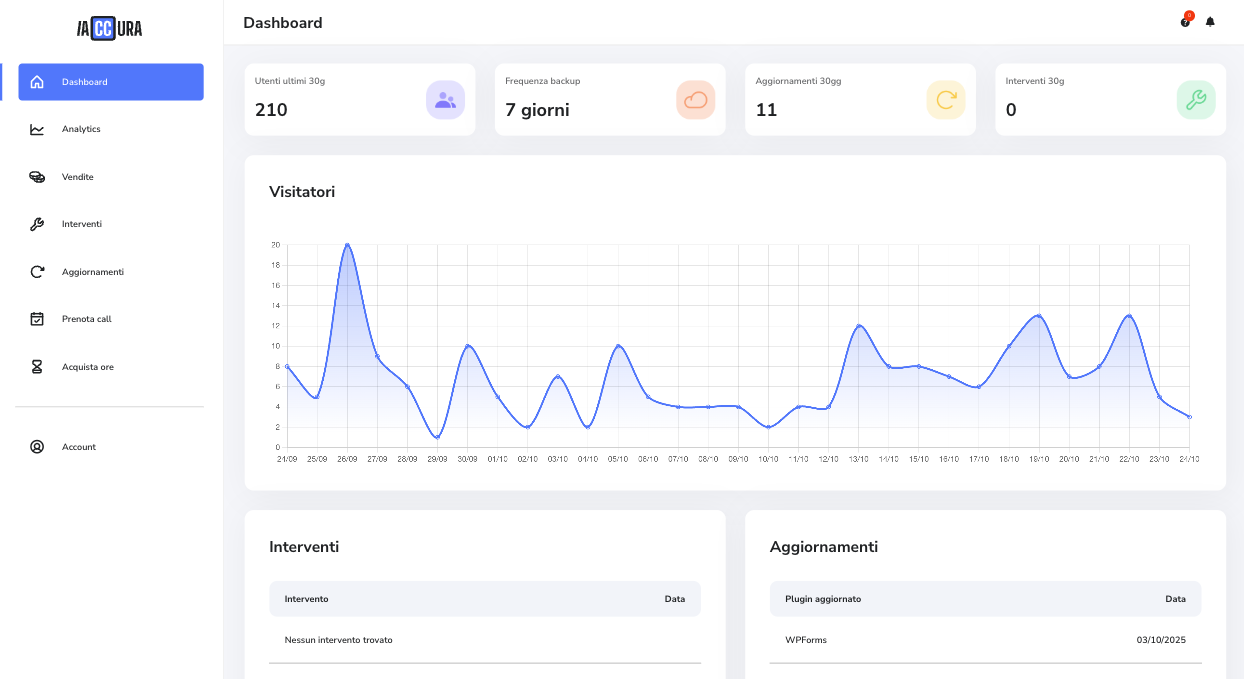Click the WPForms row in Aggiornamenti table
This screenshot has width=1244, height=679.
coord(985,640)
